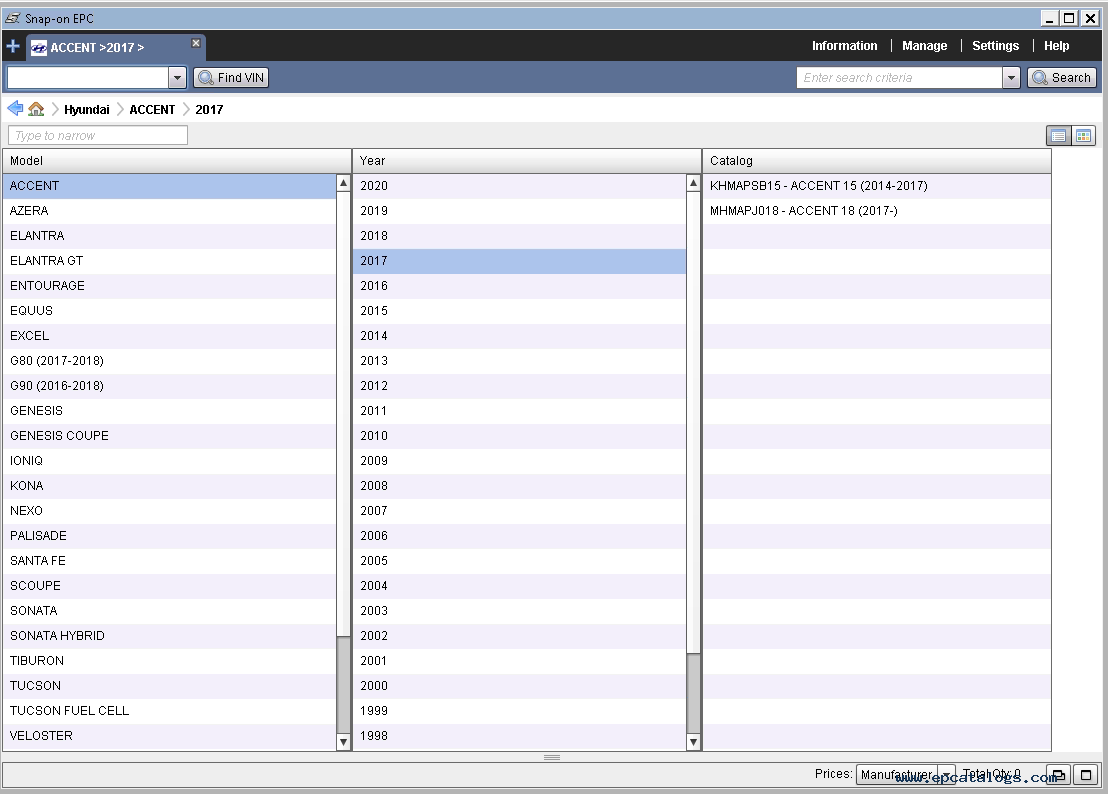The image size is (1108, 794).
Task: Click the Year column header
Action: (526, 161)
